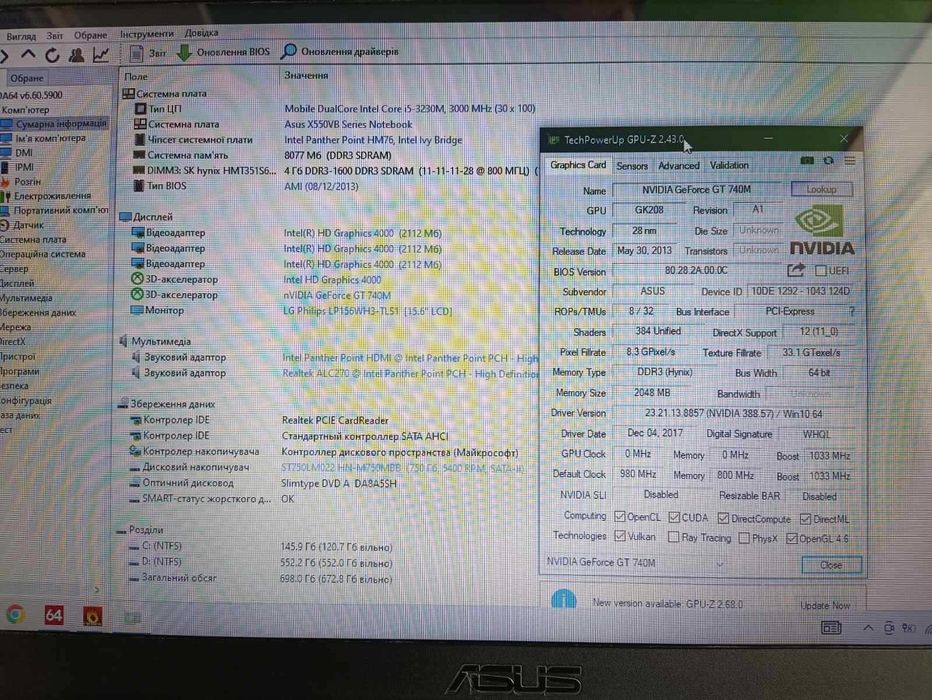
Task: Toggle the OpenGL 4.6 checkbox
Action: 792,538
